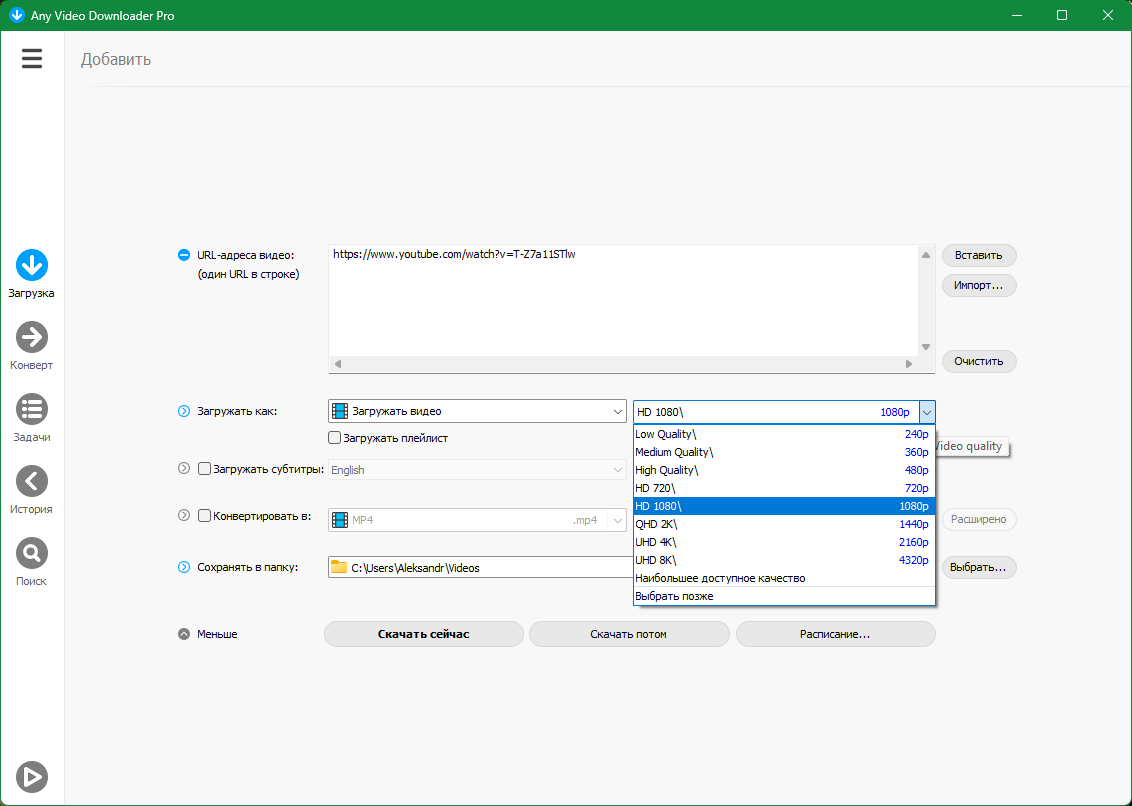
Task: Open the Загружать видео dropdown
Action: [x=477, y=411]
